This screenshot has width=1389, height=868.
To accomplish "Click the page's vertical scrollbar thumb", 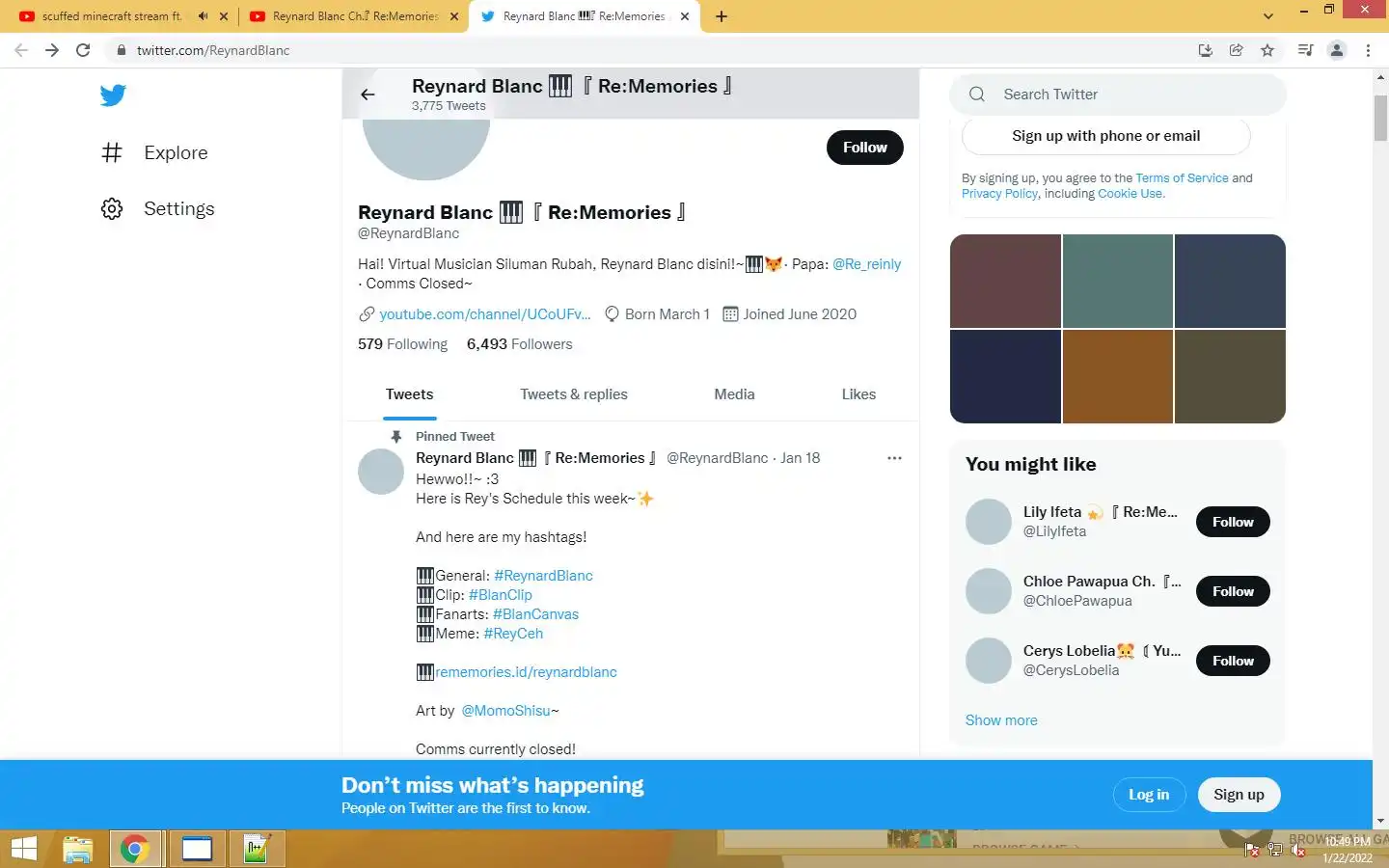I will pos(1380,118).
